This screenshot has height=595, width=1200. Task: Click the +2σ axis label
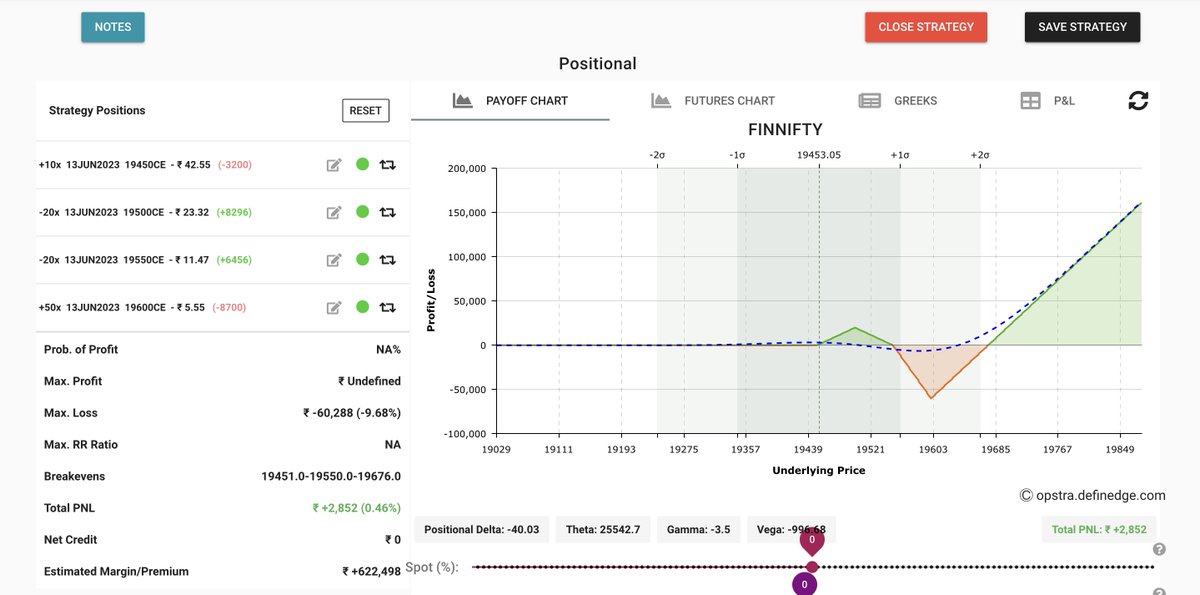click(x=980, y=155)
